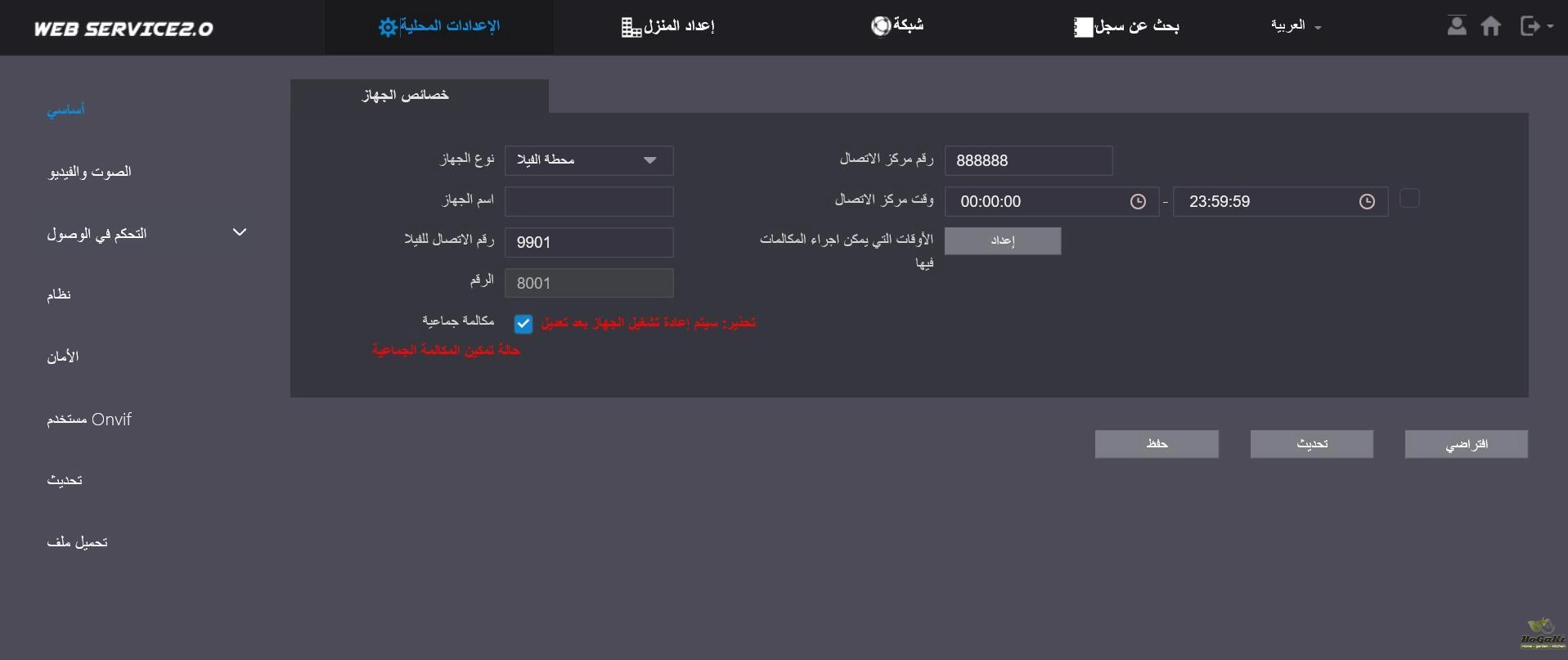Screen dimensions: 1568x660
Task: Click the save (حفظ) button
Action: [x=1157, y=444]
